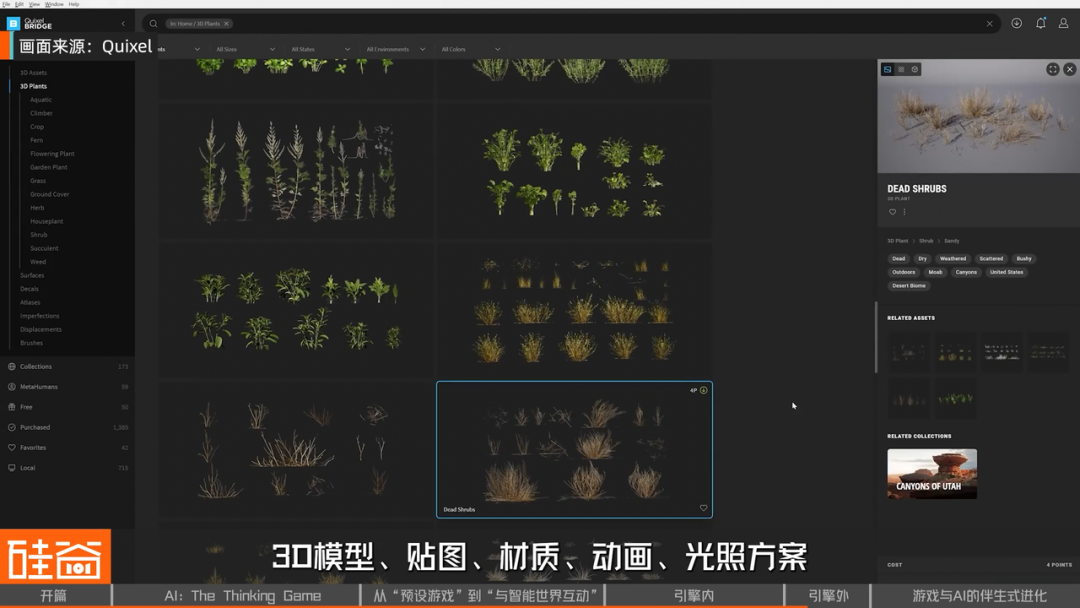
Task: Open the All Colors filter dropdown
Action: coord(470,49)
